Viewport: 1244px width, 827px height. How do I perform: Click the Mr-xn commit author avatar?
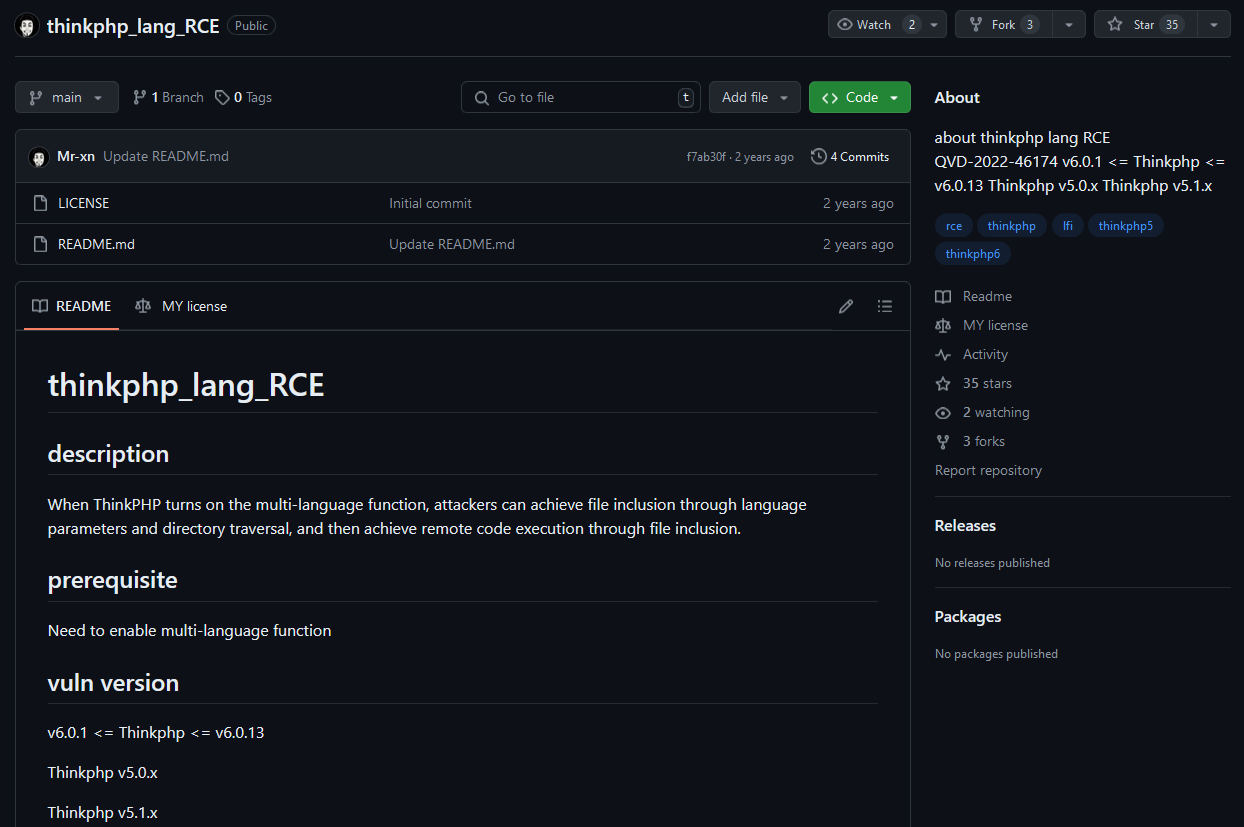pyautogui.click(x=39, y=157)
